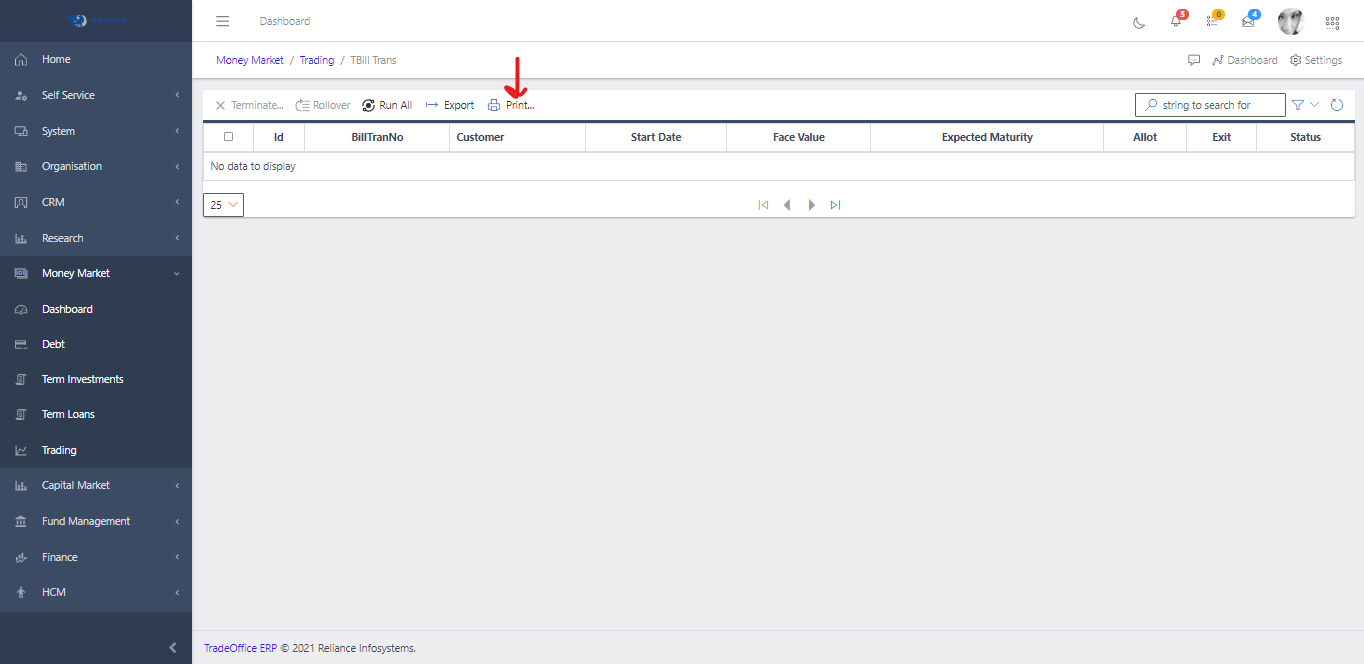Viewport: 1364px width, 664px height.
Task: Toggle dark mode moon icon
Action: (1139, 22)
